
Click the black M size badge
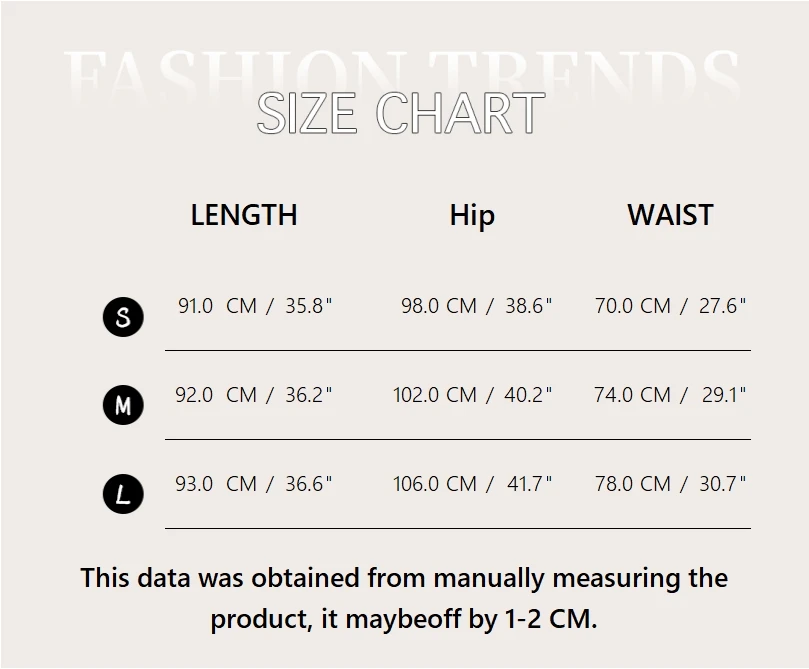123,405
